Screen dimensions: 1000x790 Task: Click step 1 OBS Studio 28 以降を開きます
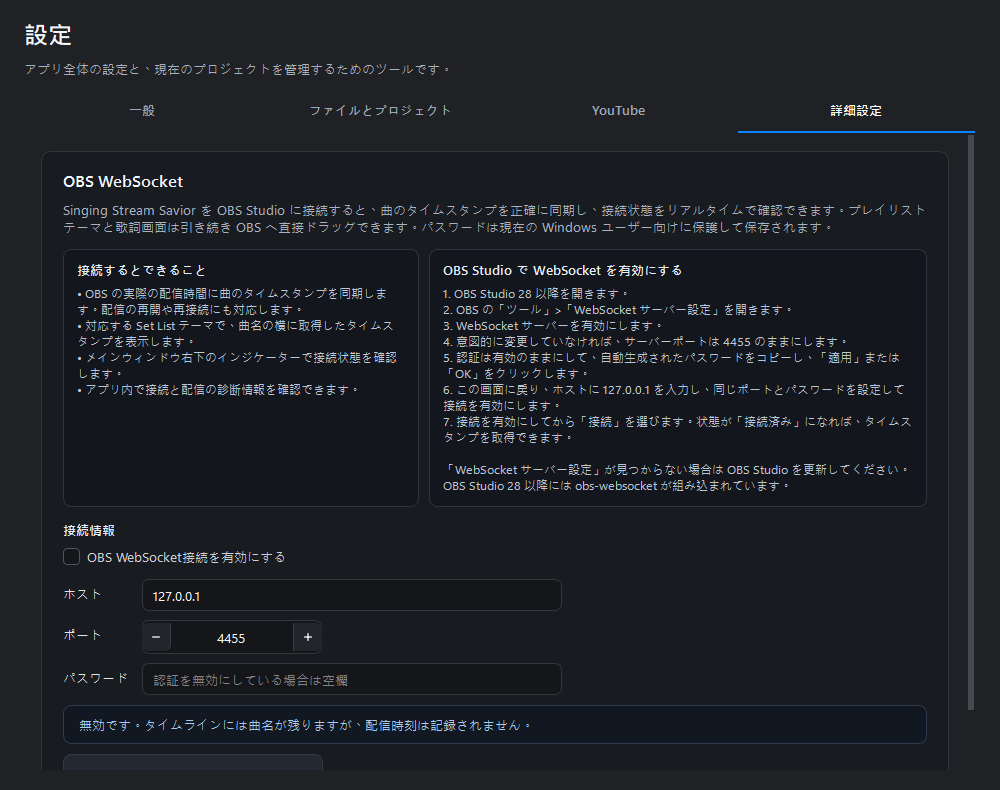coord(535,294)
